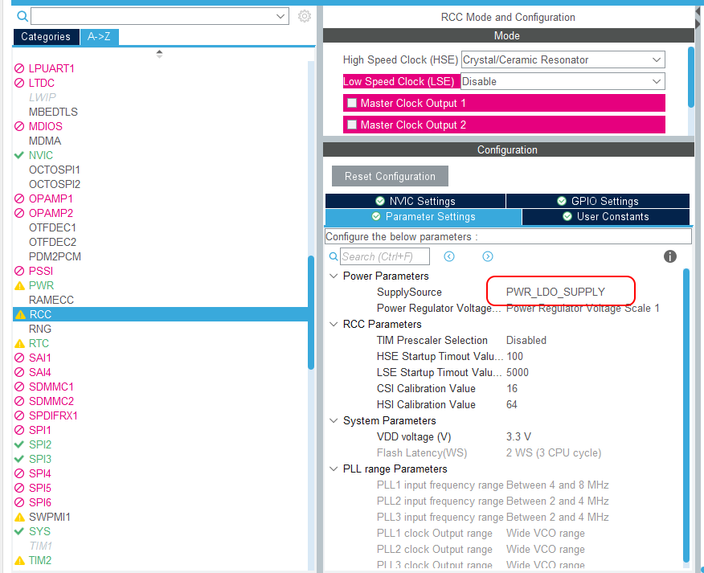Click the sort arrows above the peripheral list
Screen dimensions: 704x573
(159, 54)
